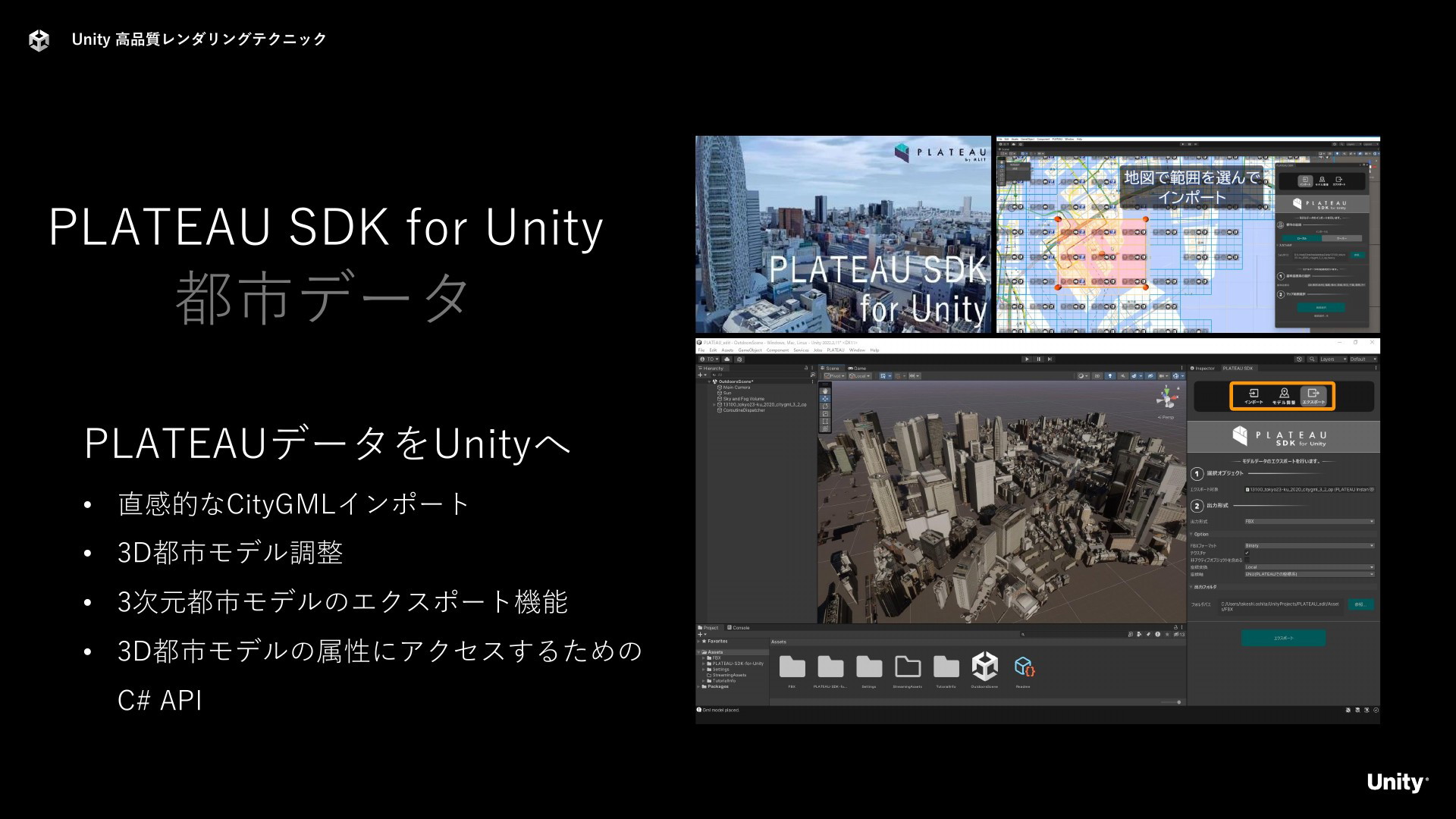This screenshot has width=1456, height=819.
Task: Toggle the 非アクティブオブジェクトを含める checkbox
Action: point(1247,560)
